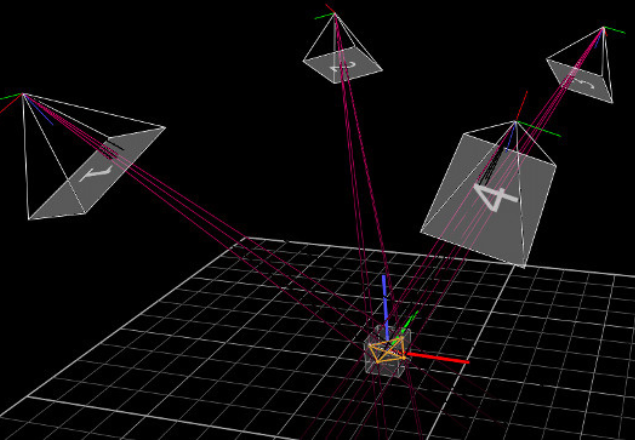Image resolution: width=635 pixels, height=440 pixels.
Task: Click the apex of camera 4 pyramid
Action: pos(515,122)
